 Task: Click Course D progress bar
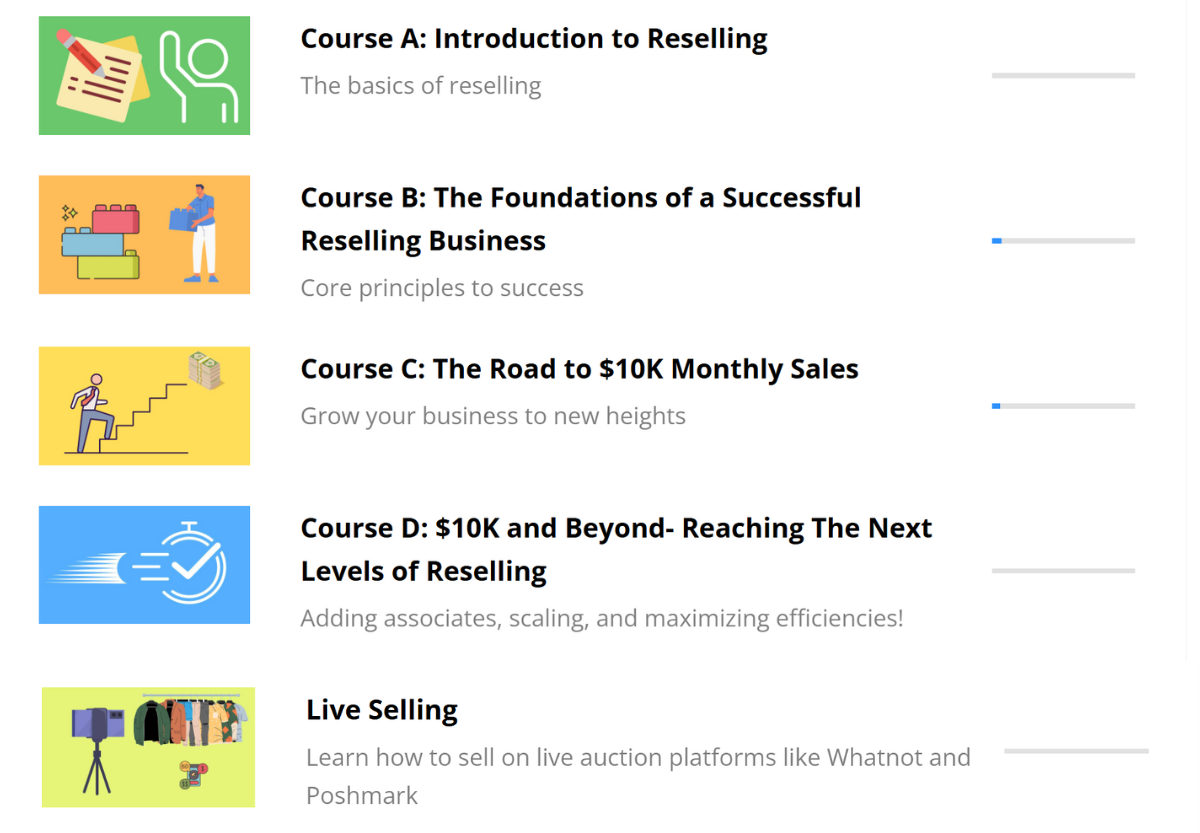[1063, 571]
